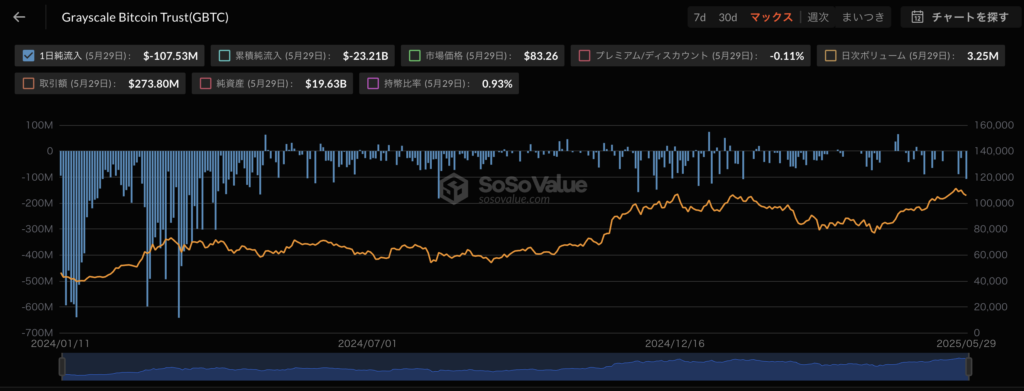The width and height of the screenshot is (1024, 391).
Task: Click the -0.11% premium/discount value
Action: tap(787, 57)
